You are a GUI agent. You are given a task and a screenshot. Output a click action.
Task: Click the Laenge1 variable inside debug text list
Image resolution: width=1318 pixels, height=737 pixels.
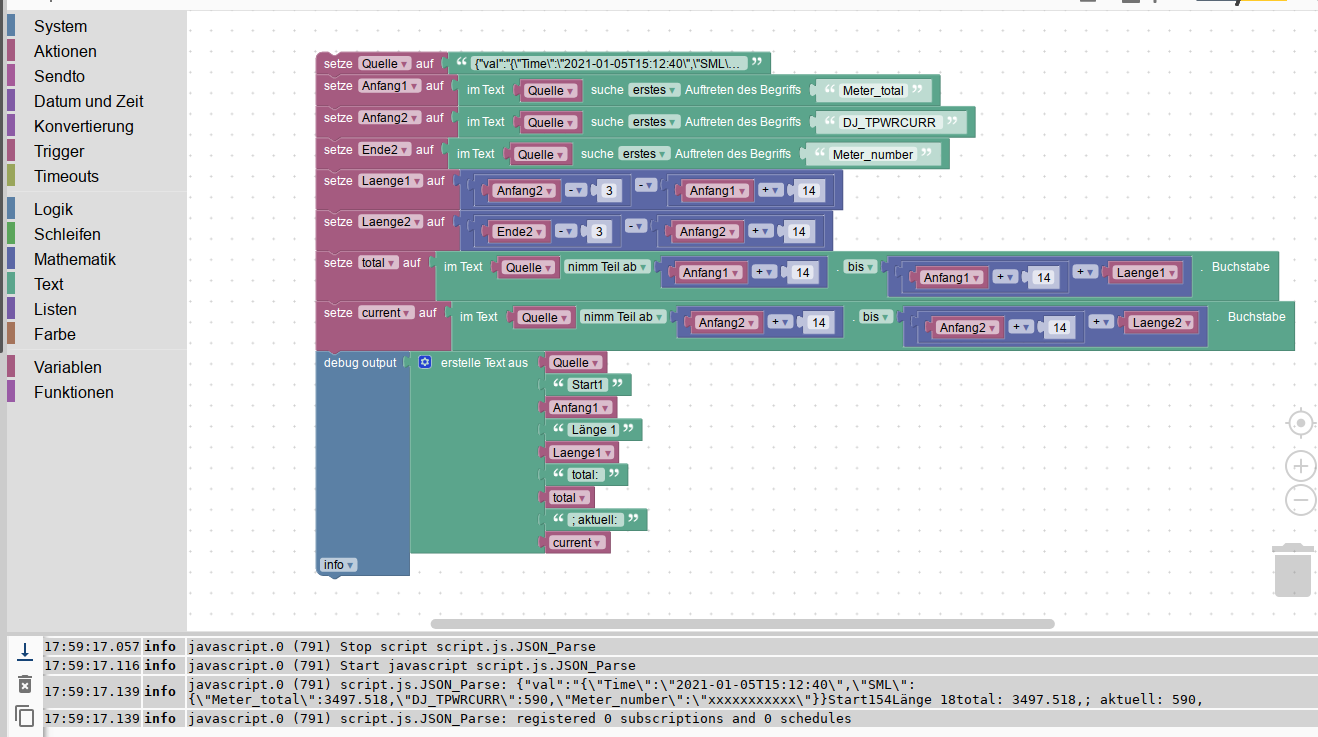point(583,453)
